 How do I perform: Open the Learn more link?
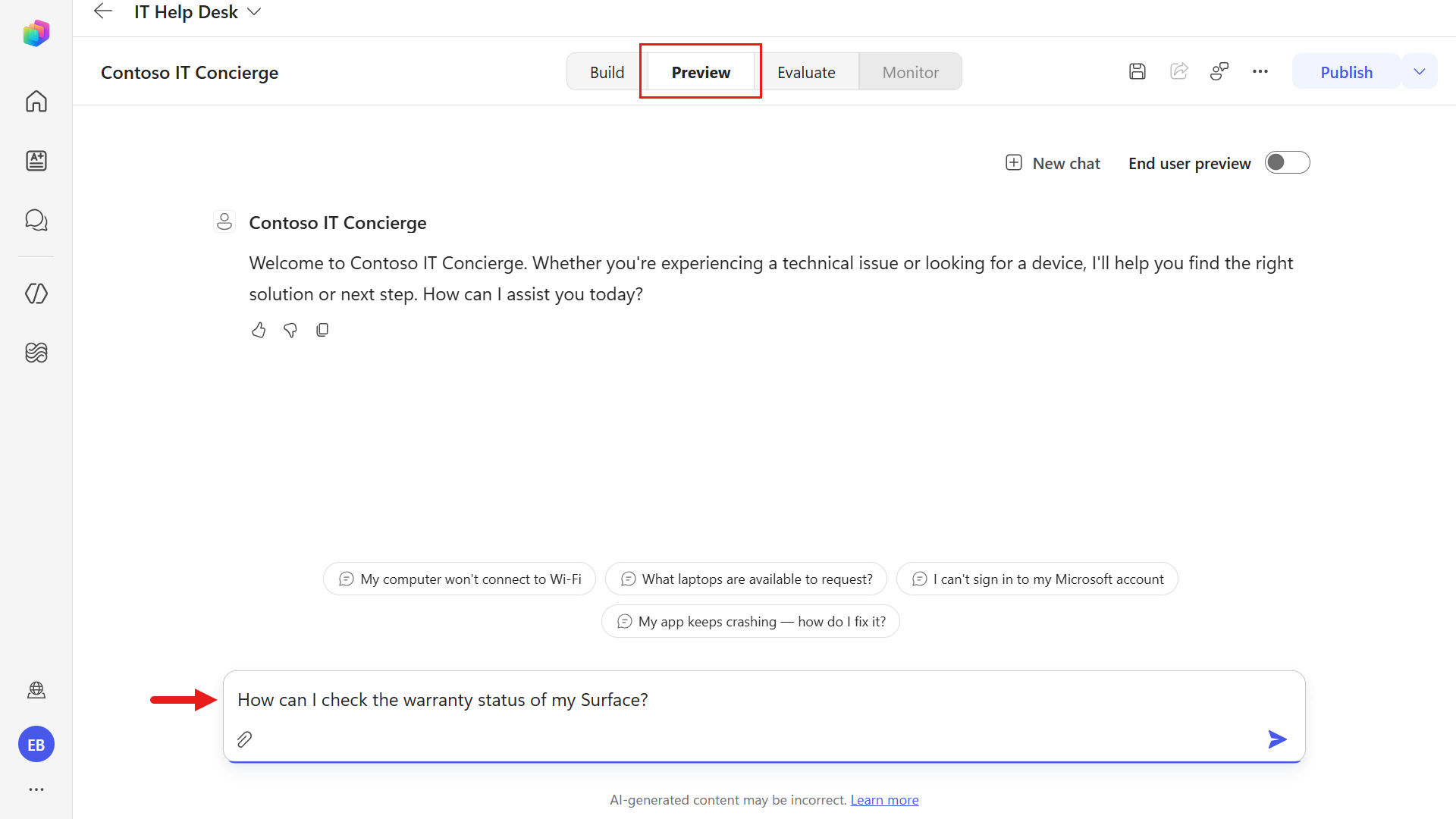(884, 800)
